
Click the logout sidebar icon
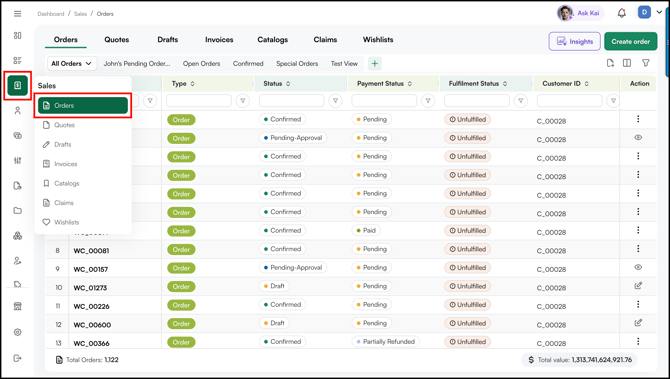[x=18, y=358]
